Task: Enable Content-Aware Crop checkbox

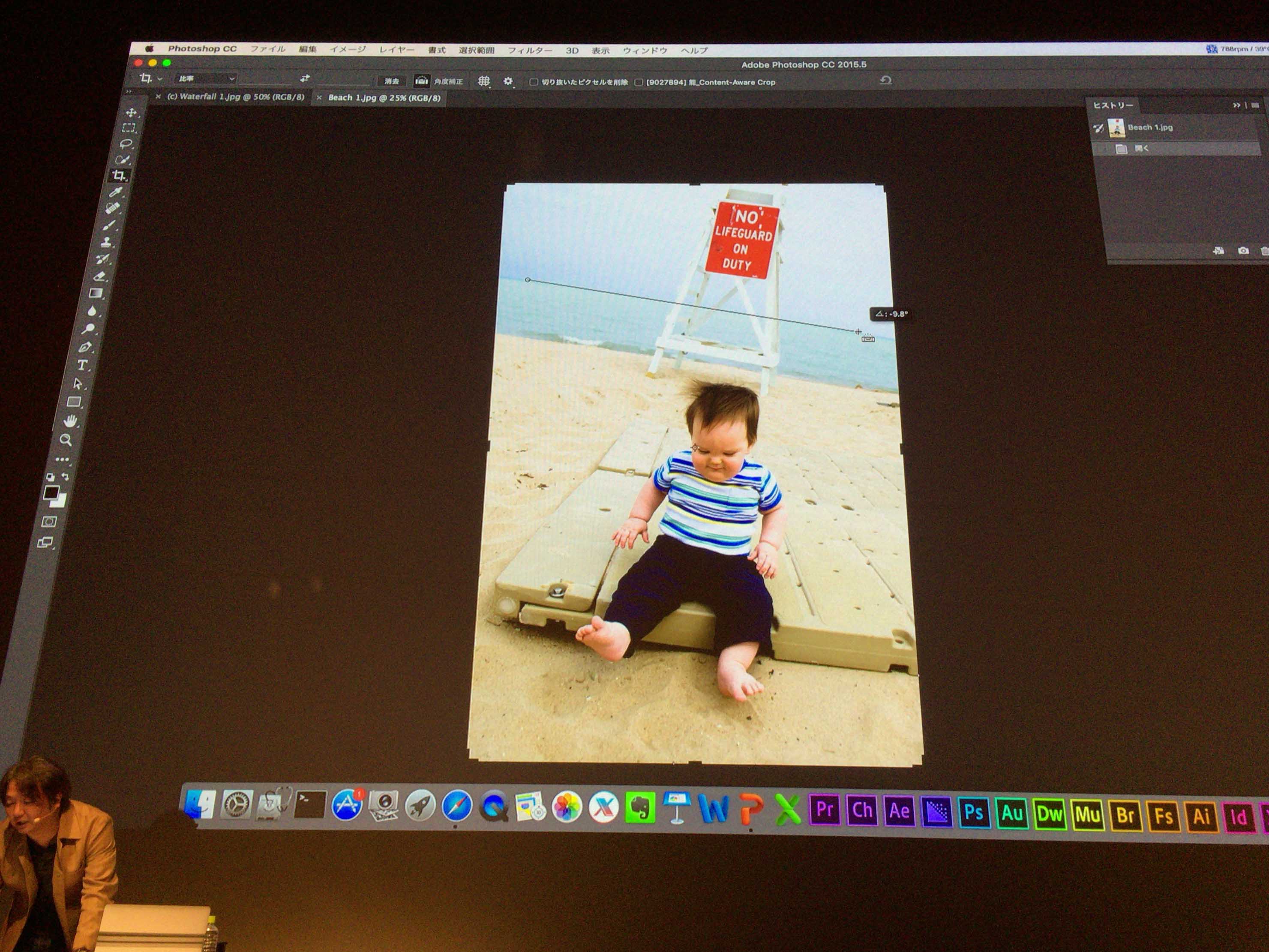Action: coord(639,82)
